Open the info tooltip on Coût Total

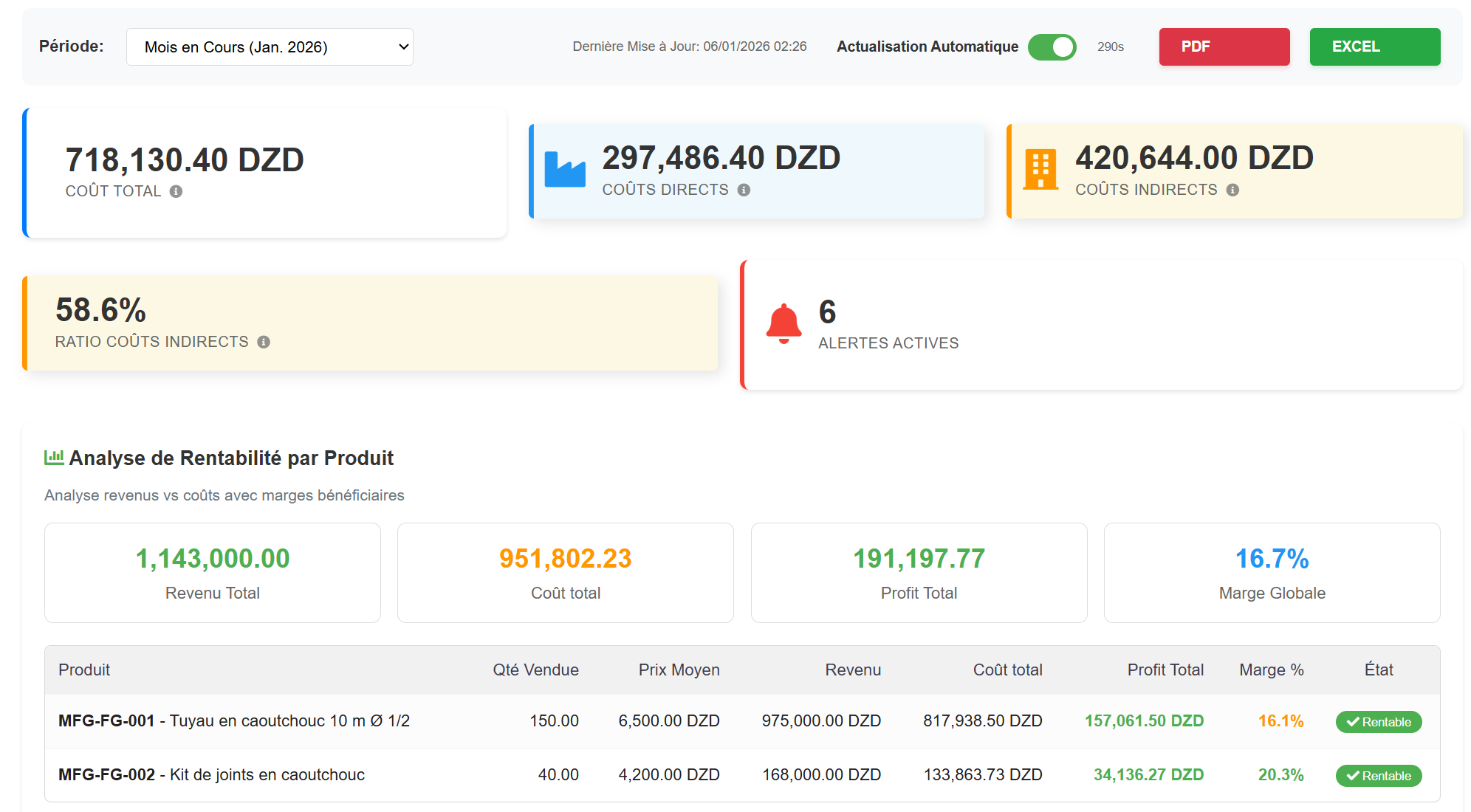[175, 191]
